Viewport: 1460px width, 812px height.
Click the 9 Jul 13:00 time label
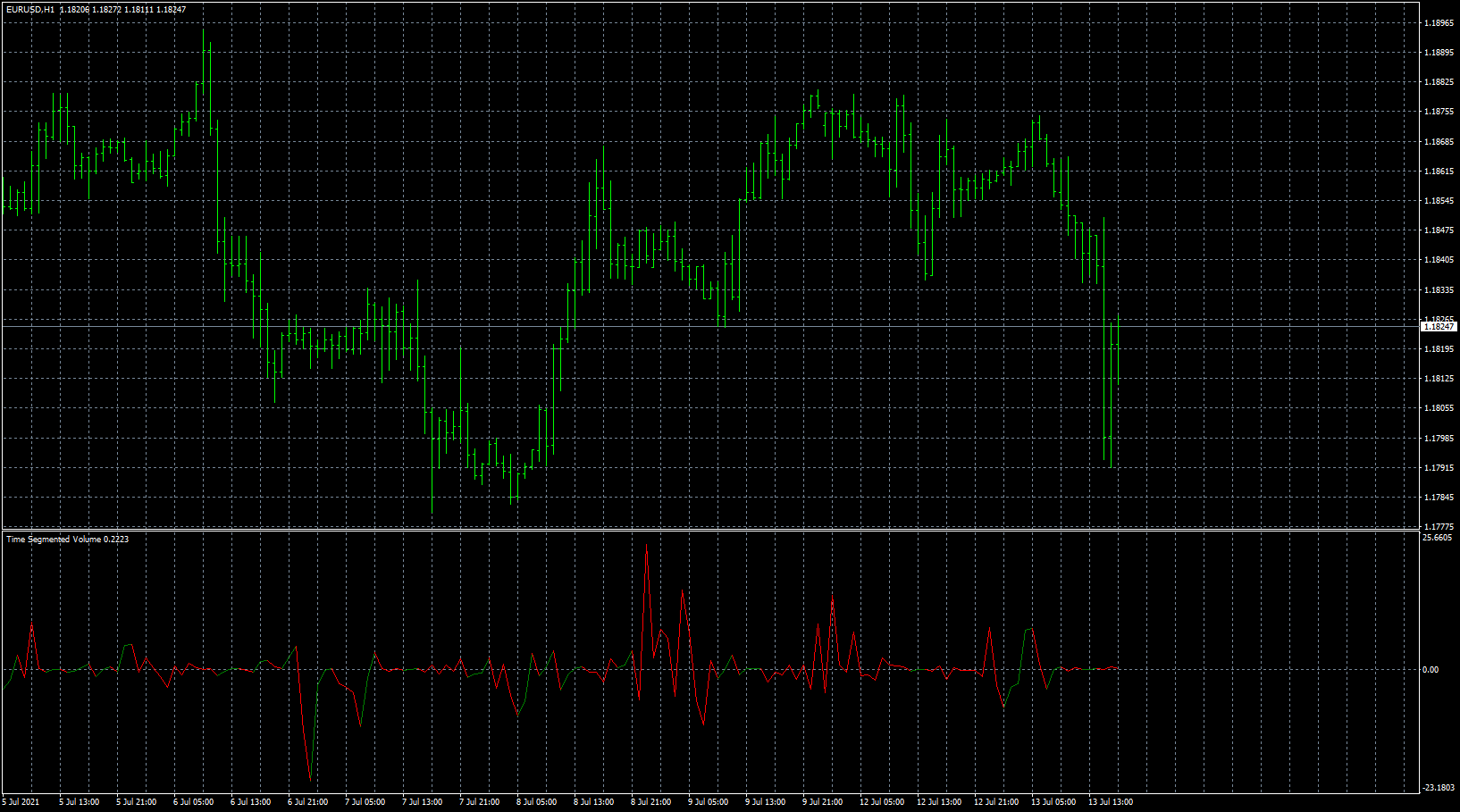766,802
